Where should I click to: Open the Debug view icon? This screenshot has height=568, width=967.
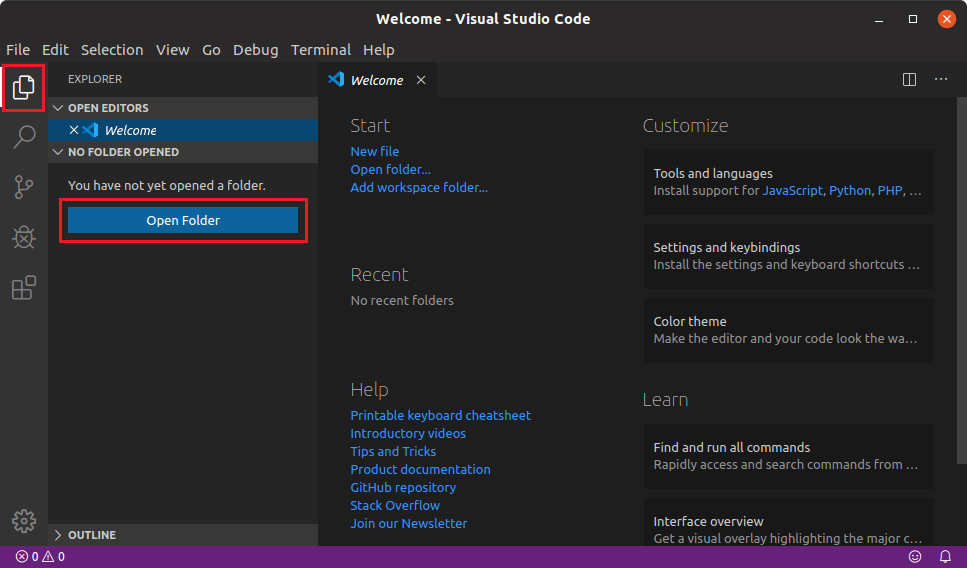(x=24, y=237)
